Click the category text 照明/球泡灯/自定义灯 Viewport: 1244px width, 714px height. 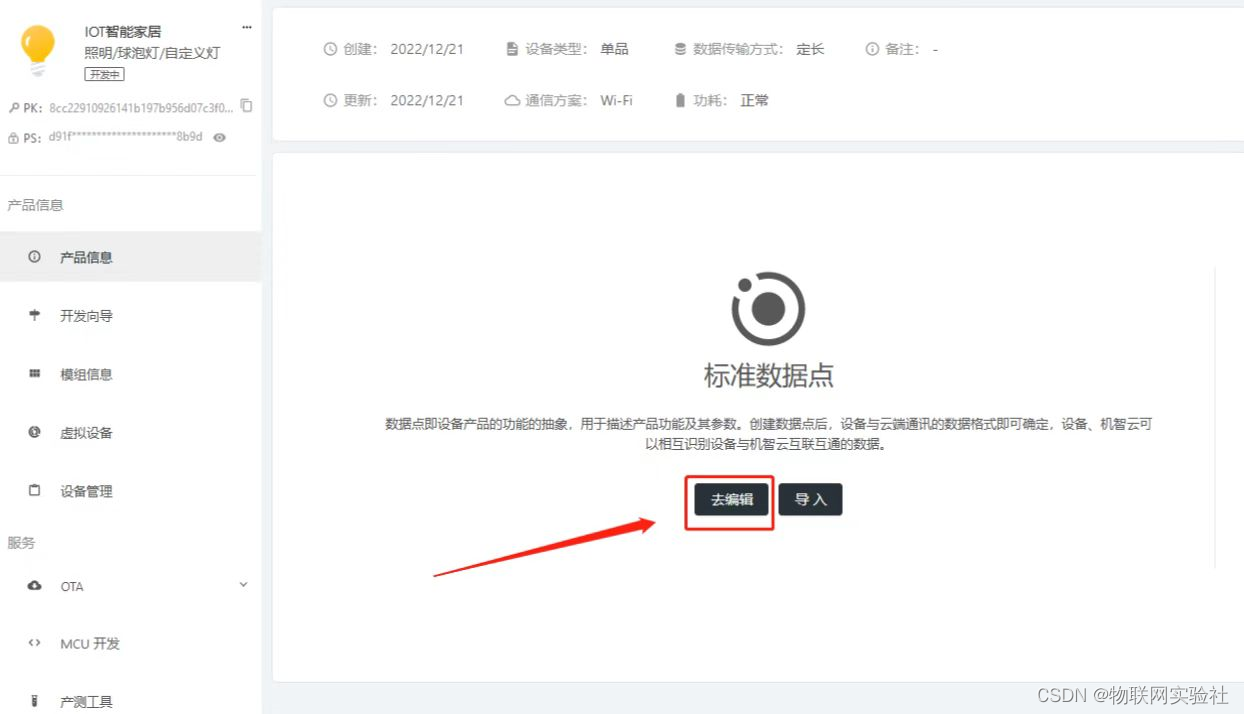pos(152,53)
